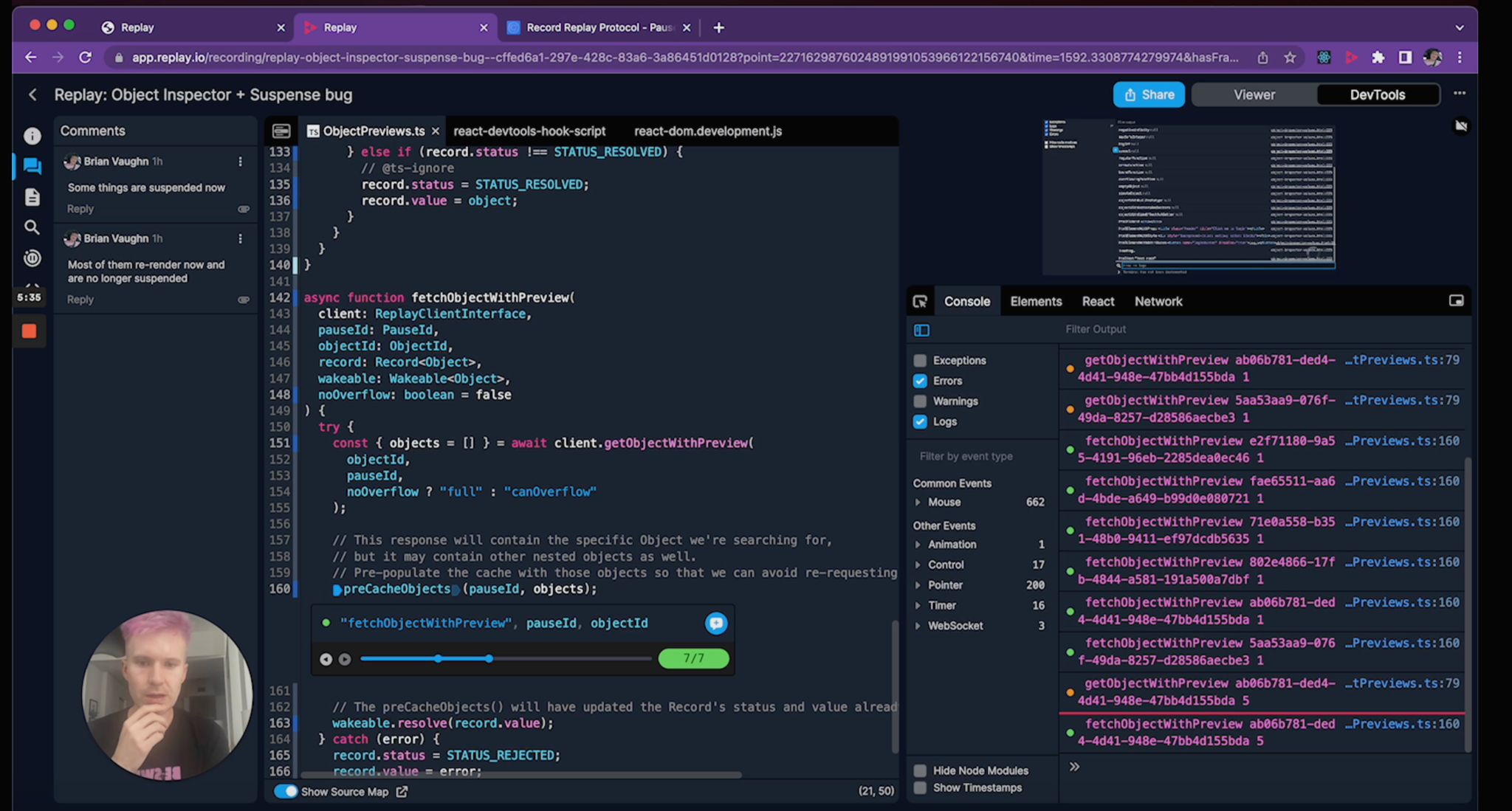The height and width of the screenshot is (811, 1512).
Task: Click the Share button
Action: (1149, 94)
